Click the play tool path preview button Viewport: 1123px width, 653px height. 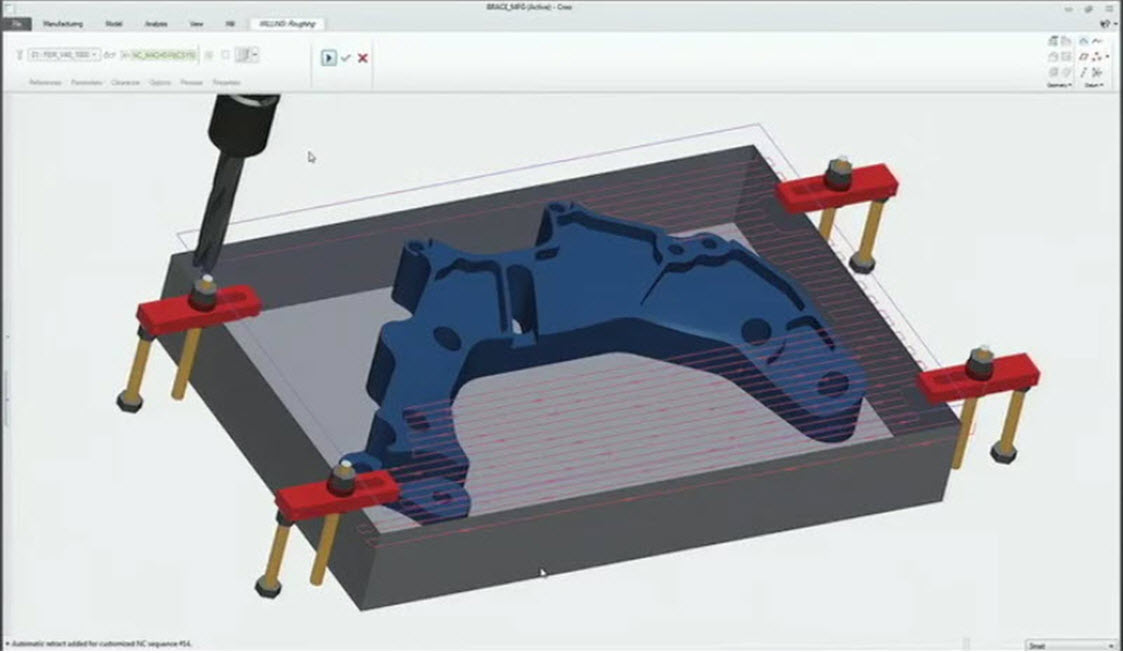point(328,57)
